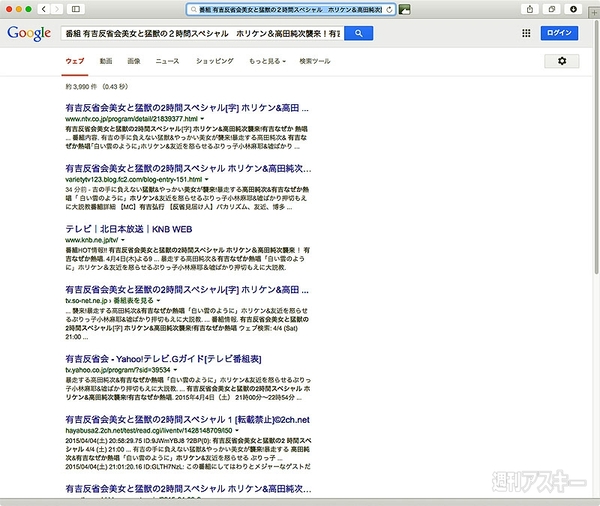Open the Share button in Safari toolbar
600x506 pixels.
tap(530, 9)
